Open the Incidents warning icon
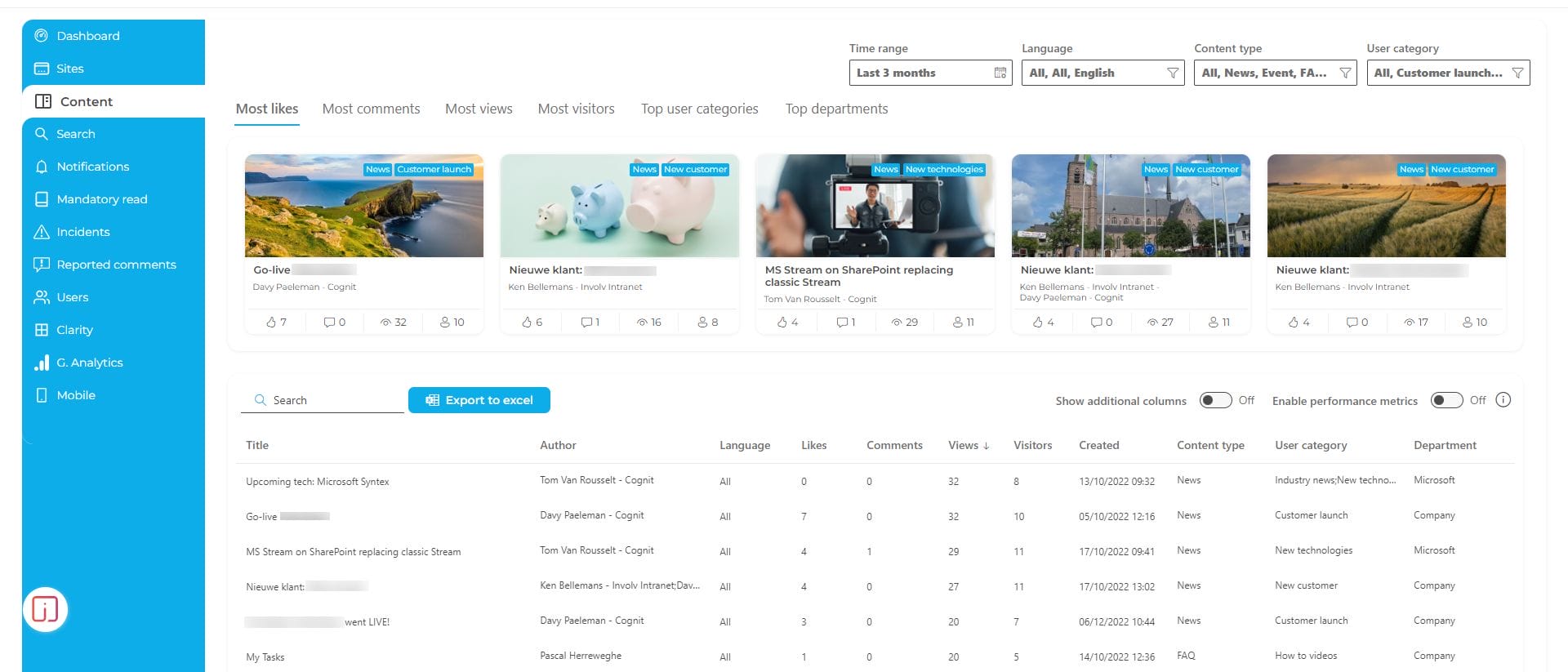The height and width of the screenshot is (672, 1568). (41, 232)
